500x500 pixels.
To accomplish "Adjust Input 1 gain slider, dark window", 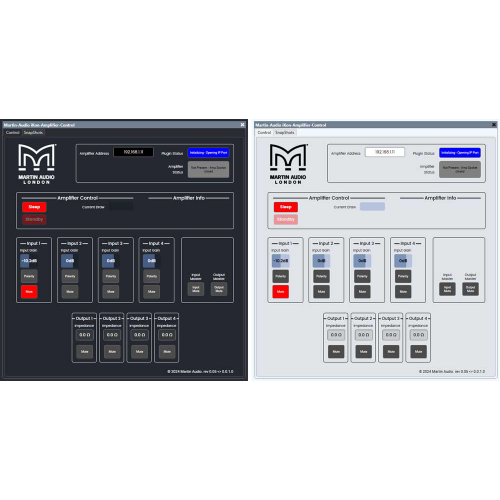I will point(29,261).
